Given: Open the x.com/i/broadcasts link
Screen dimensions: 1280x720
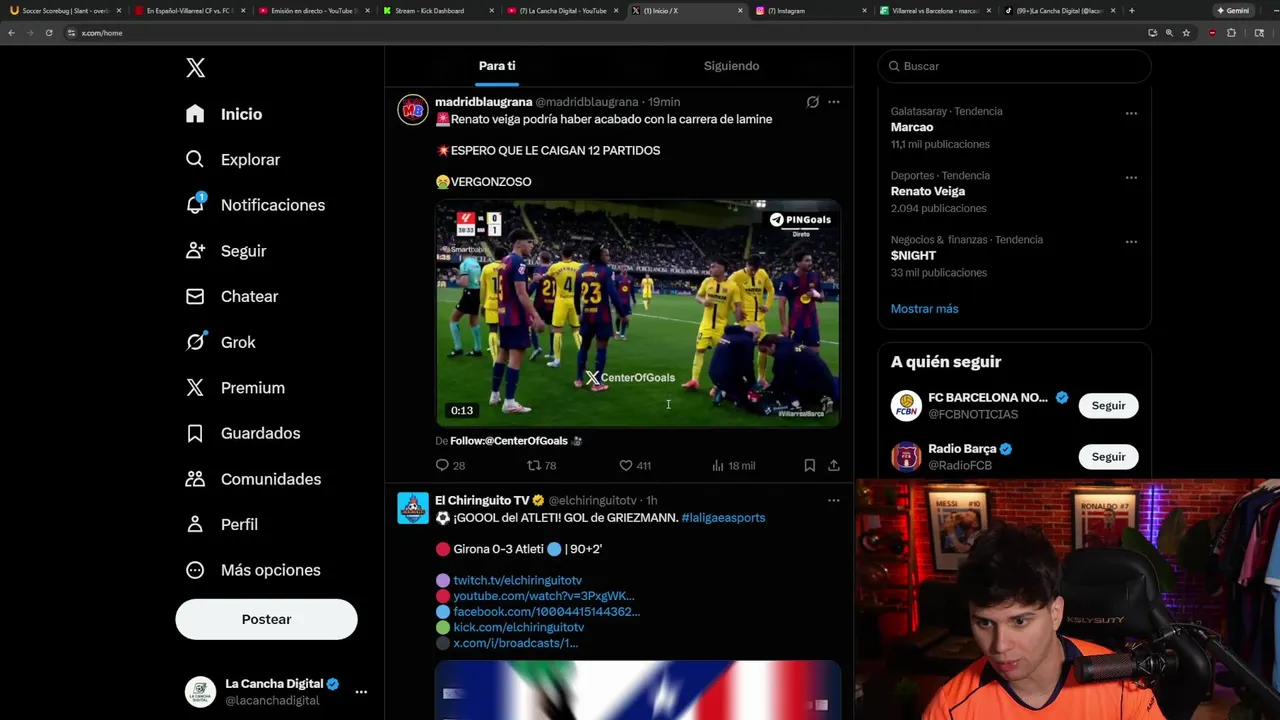Looking at the screenshot, I should (515, 643).
